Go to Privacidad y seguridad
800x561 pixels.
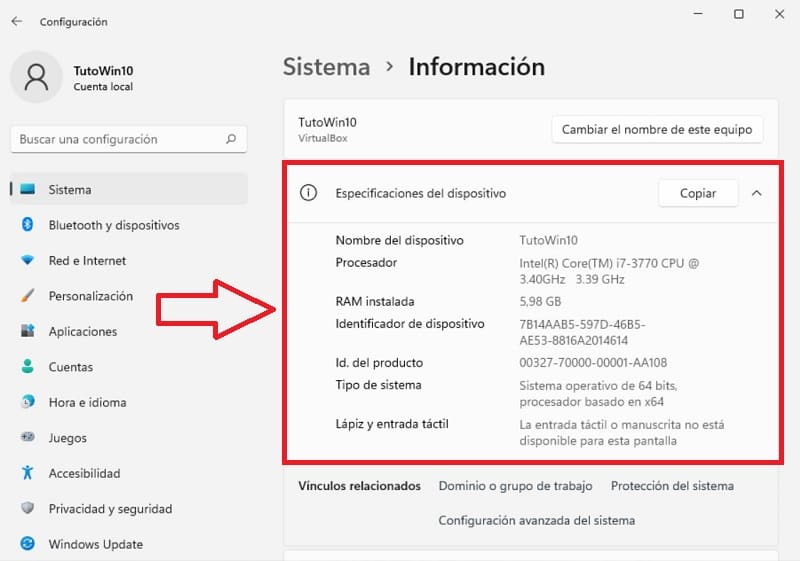pyautogui.click(x=129, y=508)
